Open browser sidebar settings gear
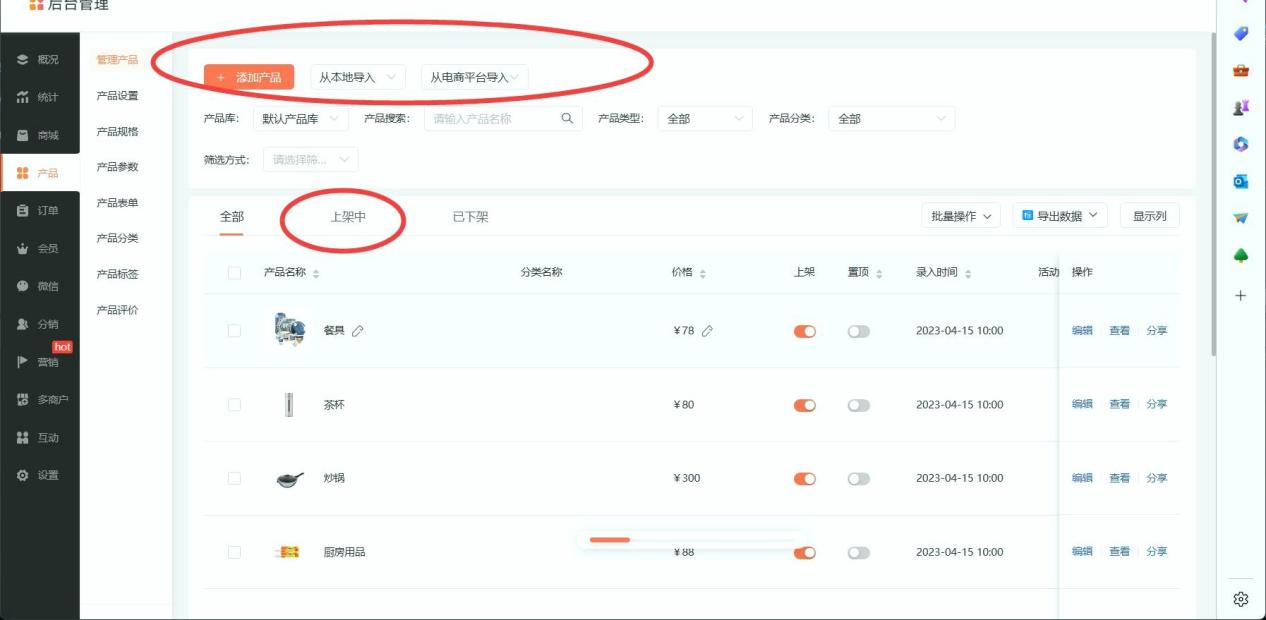This screenshot has height=620, width=1266. (x=1240, y=599)
